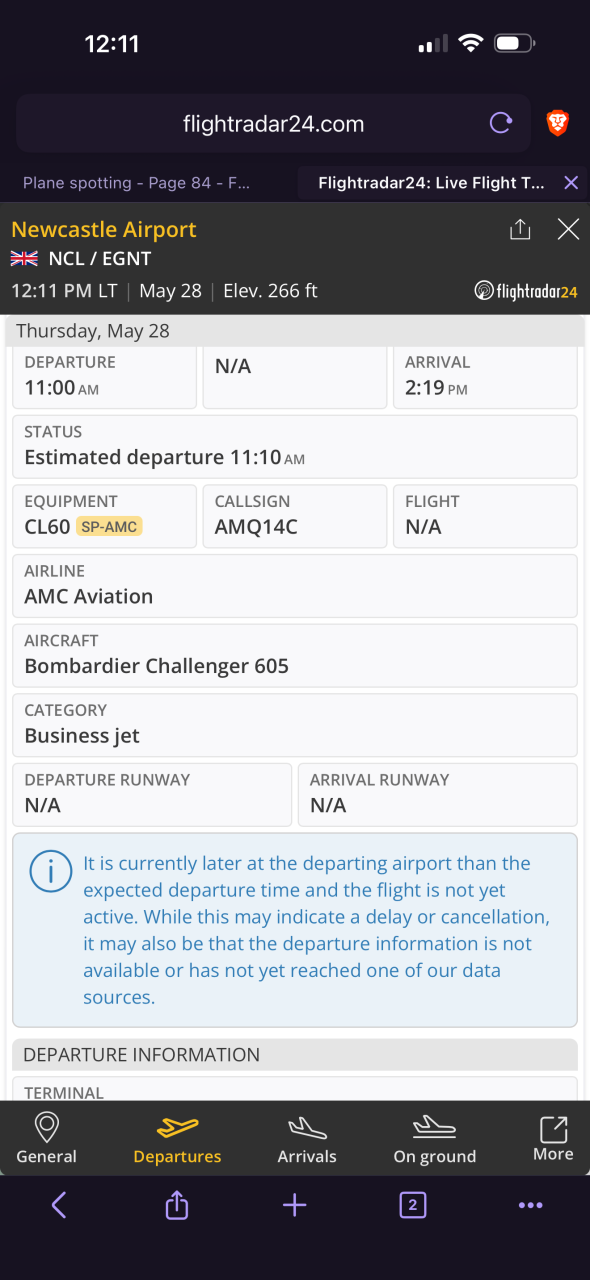
Task: Tap the browser share icon in bottom toolbar
Action: 177,1205
